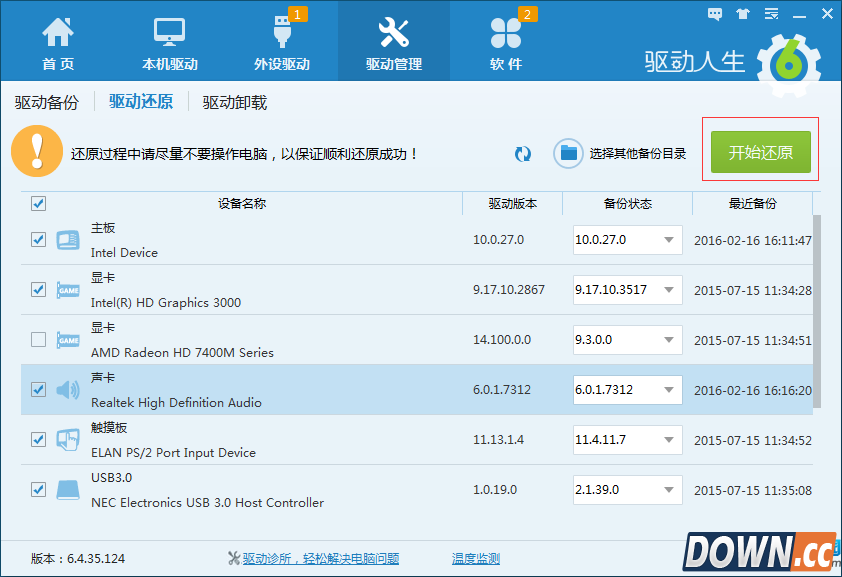The height and width of the screenshot is (577, 842).
Task: Expand the 10.0.27.0 backup version dropdown
Action: pos(668,240)
